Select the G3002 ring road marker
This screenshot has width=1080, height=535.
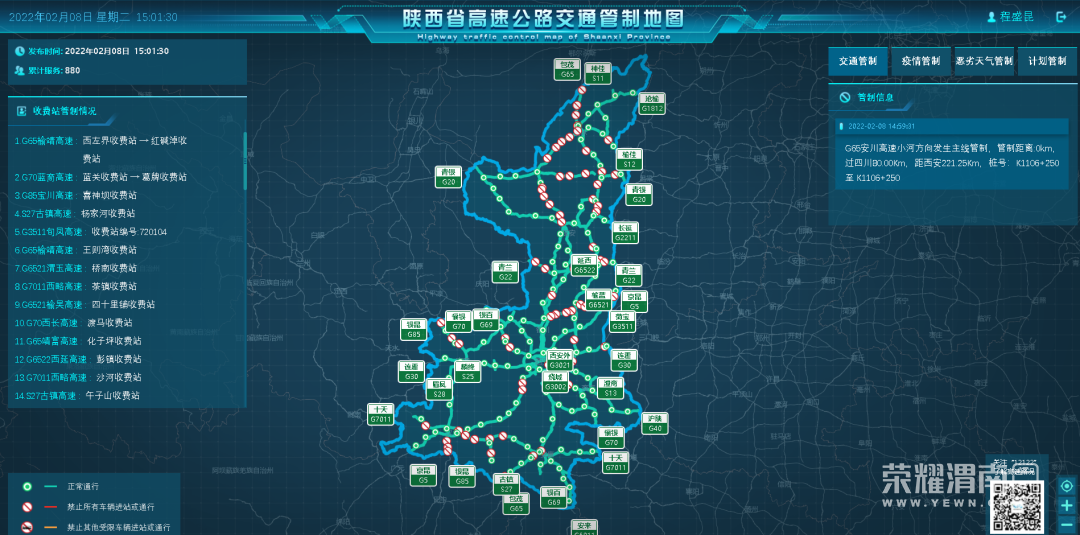pos(555,382)
